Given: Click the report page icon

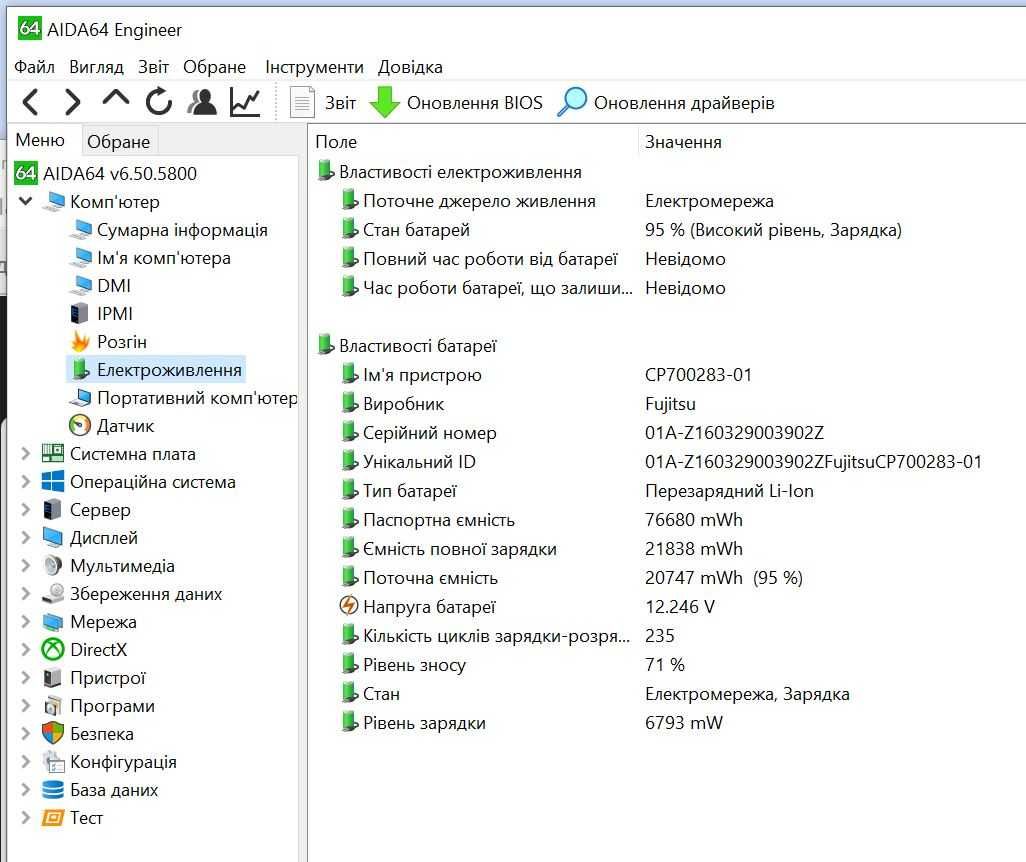Looking at the screenshot, I should point(302,102).
